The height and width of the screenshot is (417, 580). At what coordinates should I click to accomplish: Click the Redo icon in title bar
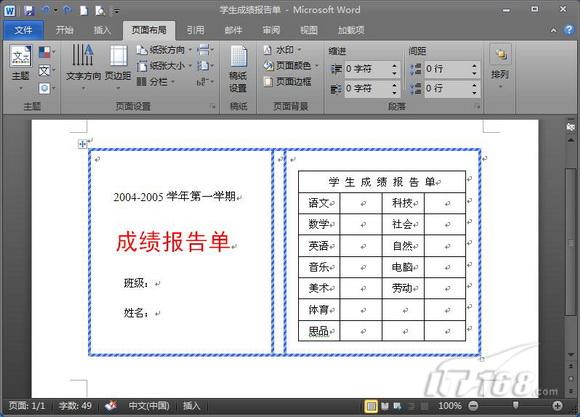[67, 10]
